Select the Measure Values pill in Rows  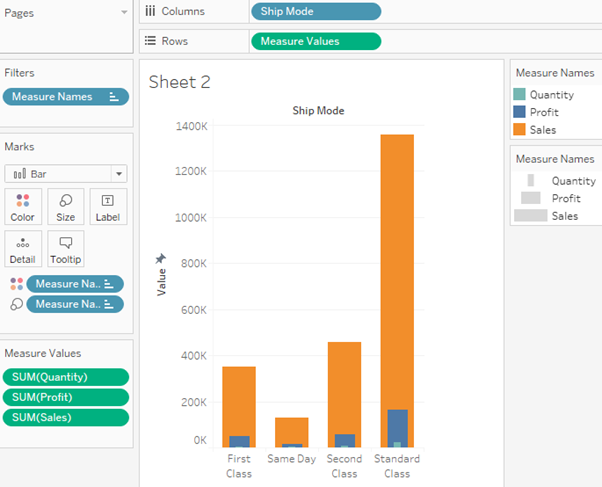tap(315, 41)
